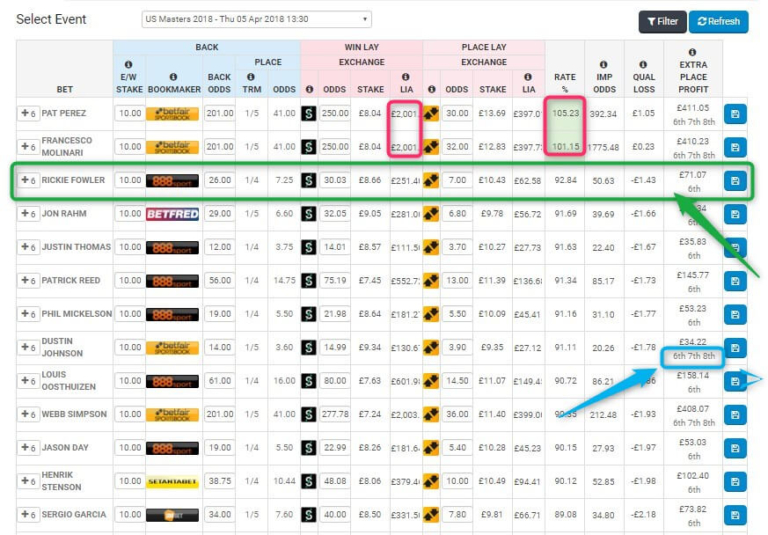Open Smarkets win exchange for Jon Rahm
The image size is (768, 535).
[309, 214]
